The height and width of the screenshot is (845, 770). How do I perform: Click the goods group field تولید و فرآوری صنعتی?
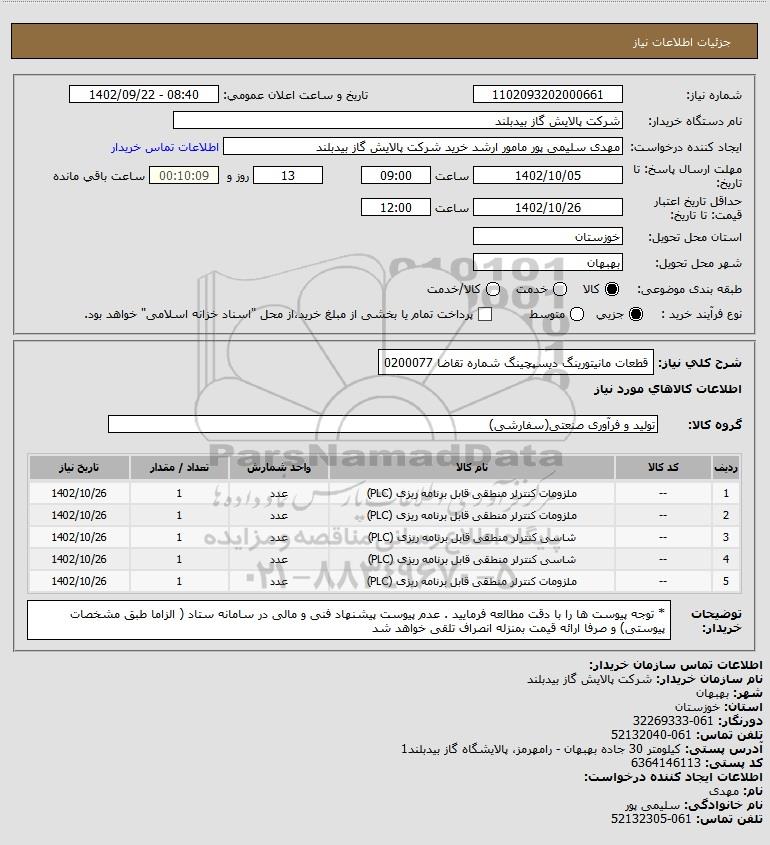click(383, 425)
